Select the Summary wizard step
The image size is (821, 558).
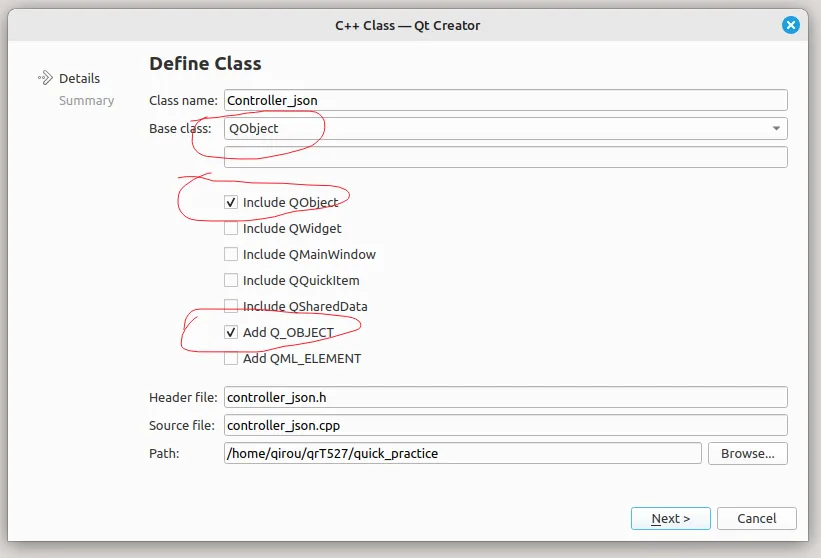tap(86, 101)
